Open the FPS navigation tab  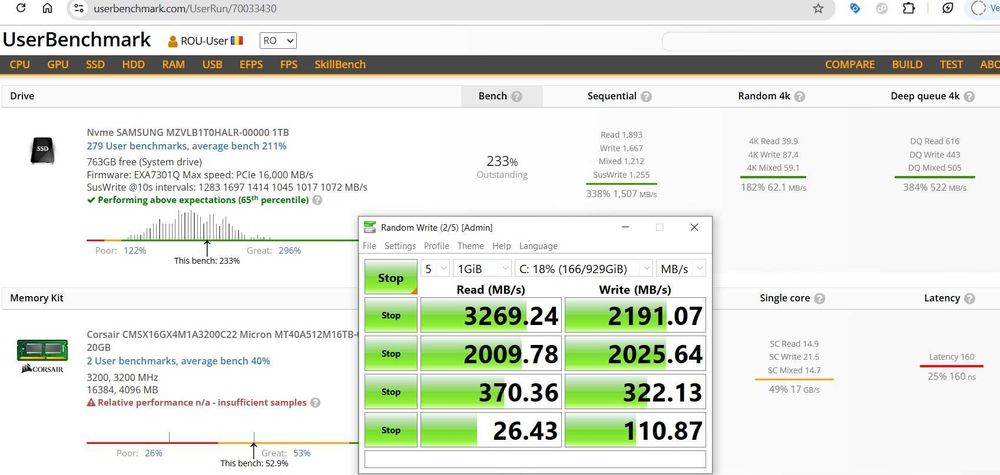pyautogui.click(x=289, y=64)
